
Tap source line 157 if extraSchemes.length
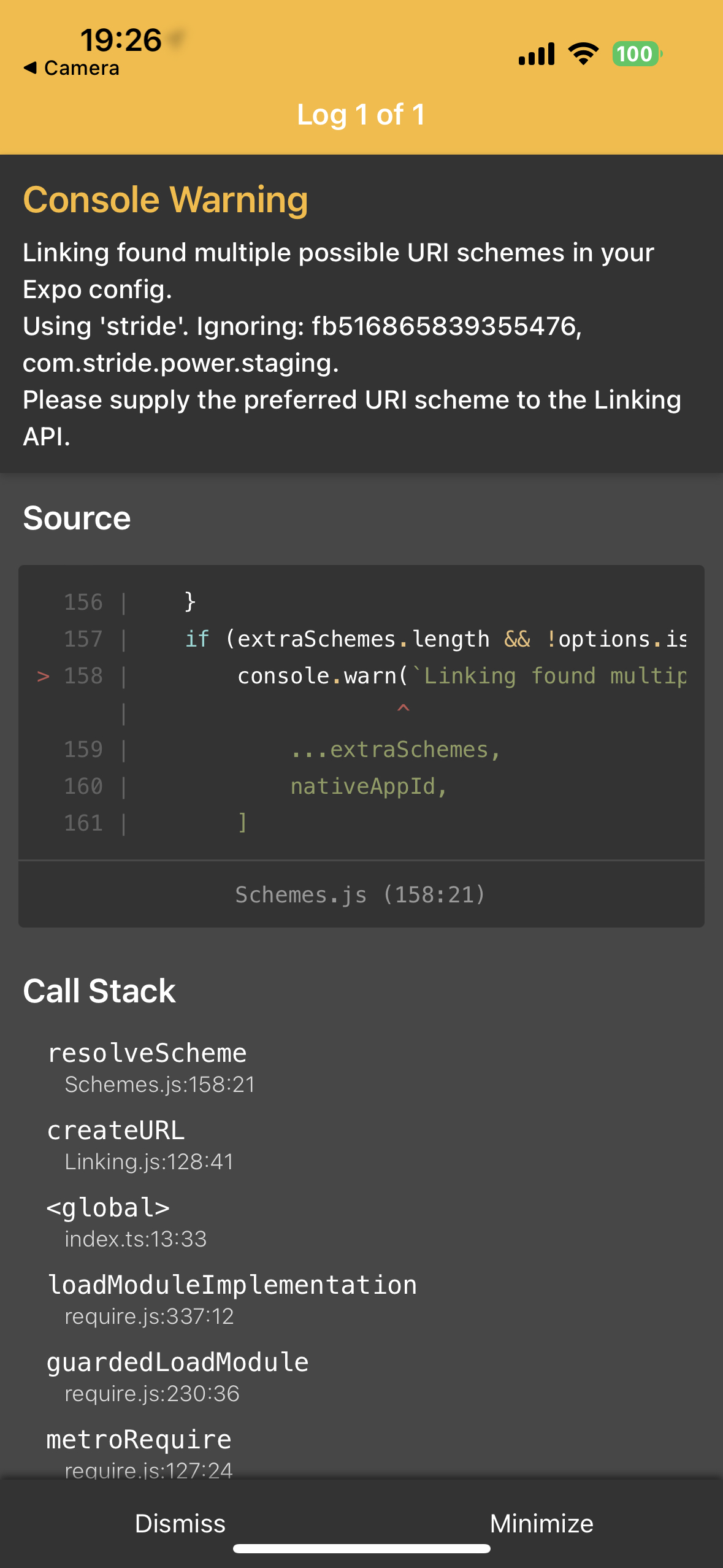coord(435,639)
